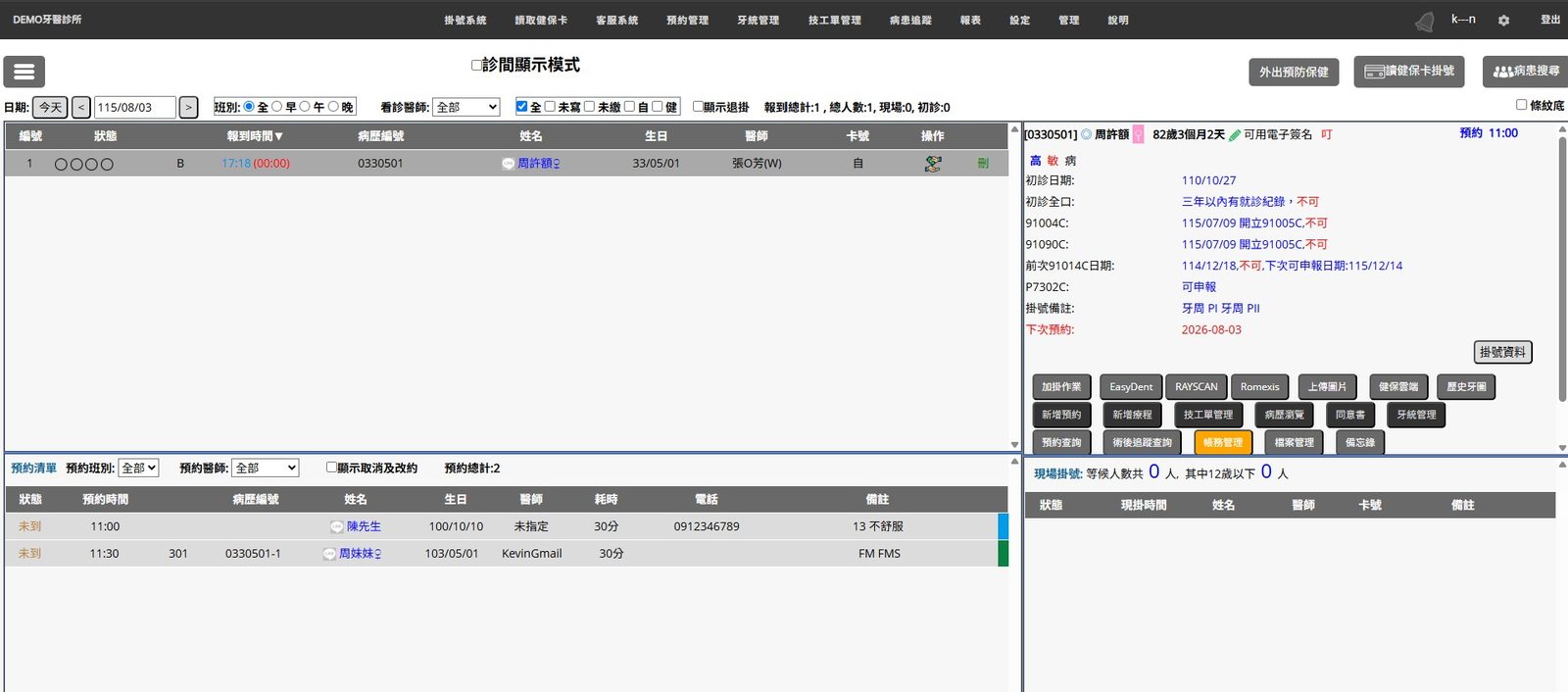The width and height of the screenshot is (1568, 692).
Task: Go to next day with the > button
Action: pos(188,107)
